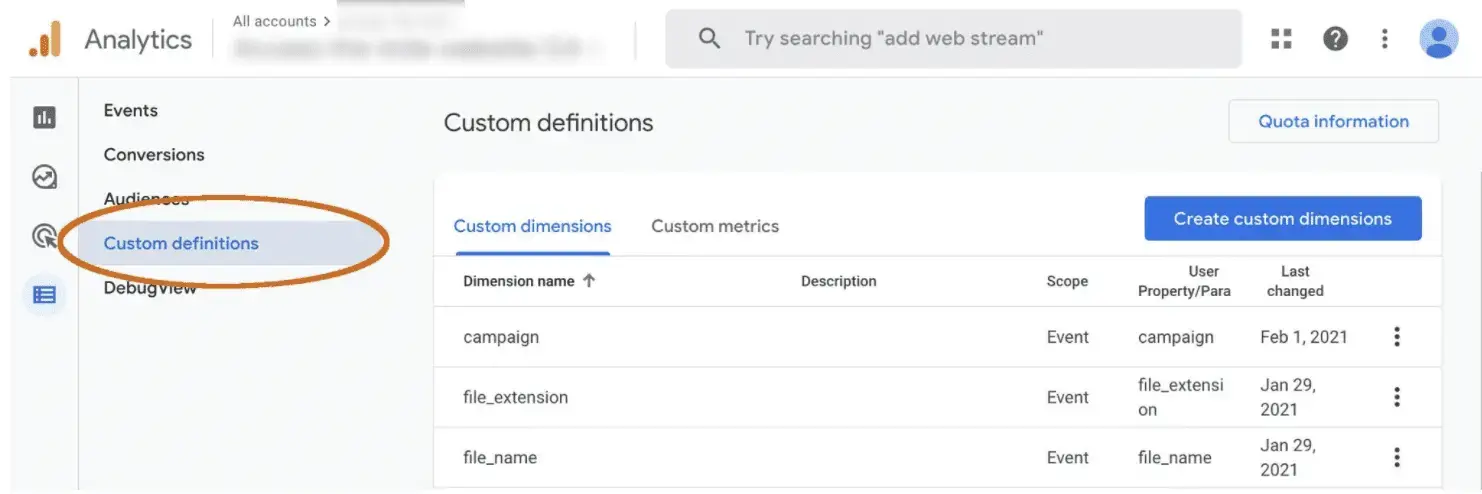Click the Quota information button
The image size is (1482, 494).
coord(1333,121)
